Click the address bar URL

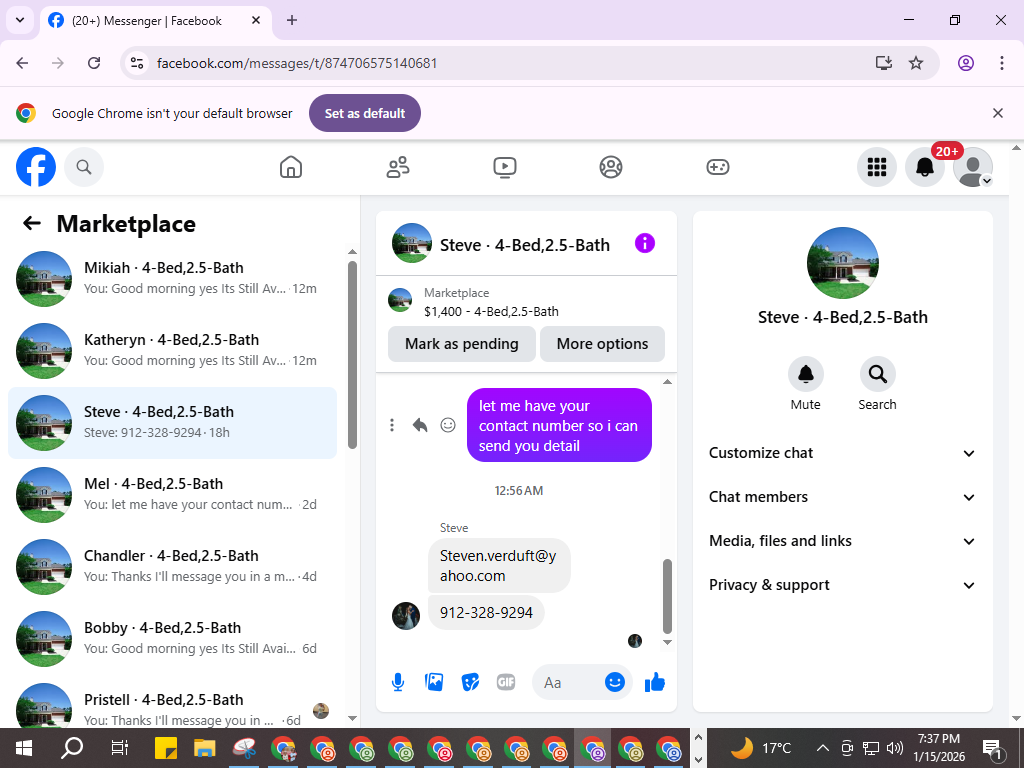tap(297, 63)
